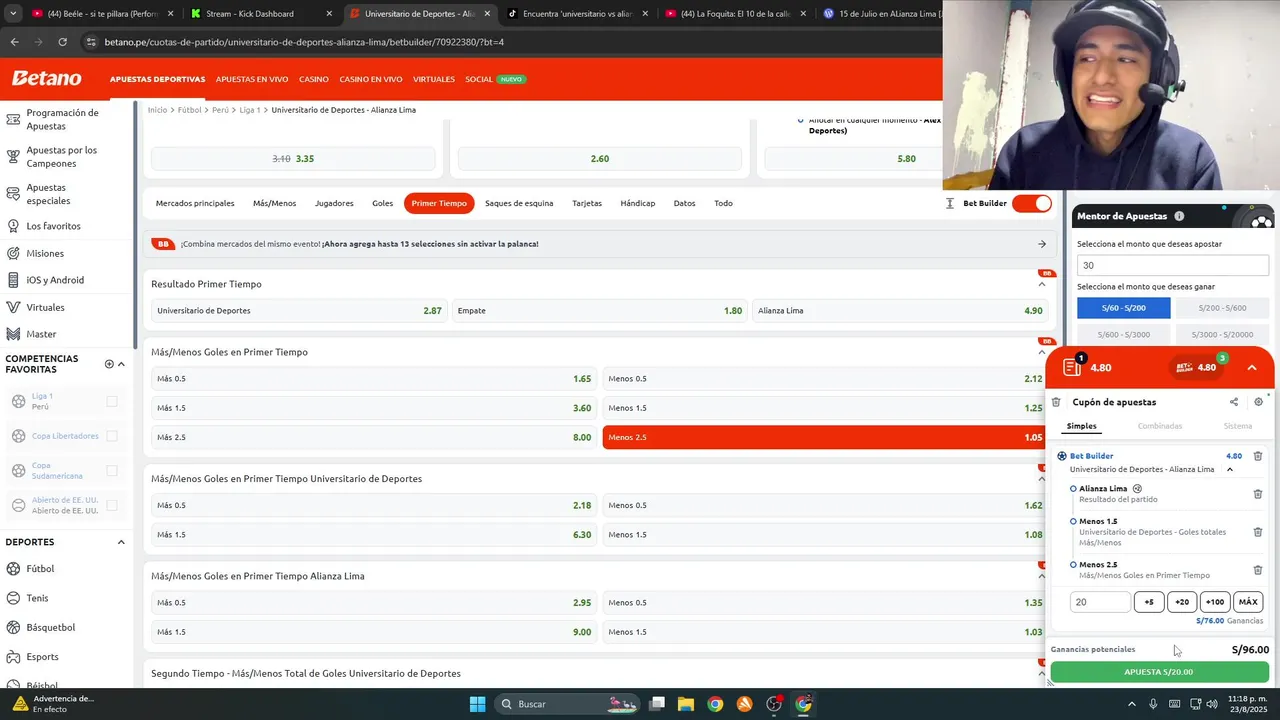Open Los favoritos heart icon
The image size is (1280, 720).
13,226
